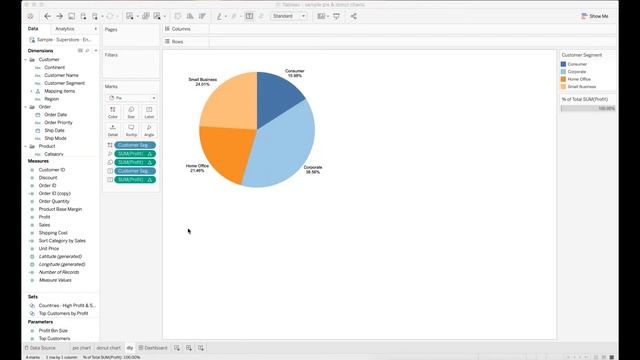Collapse the Product folder
The width and height of the screenshot is (640, 360).
coord(26,146)
